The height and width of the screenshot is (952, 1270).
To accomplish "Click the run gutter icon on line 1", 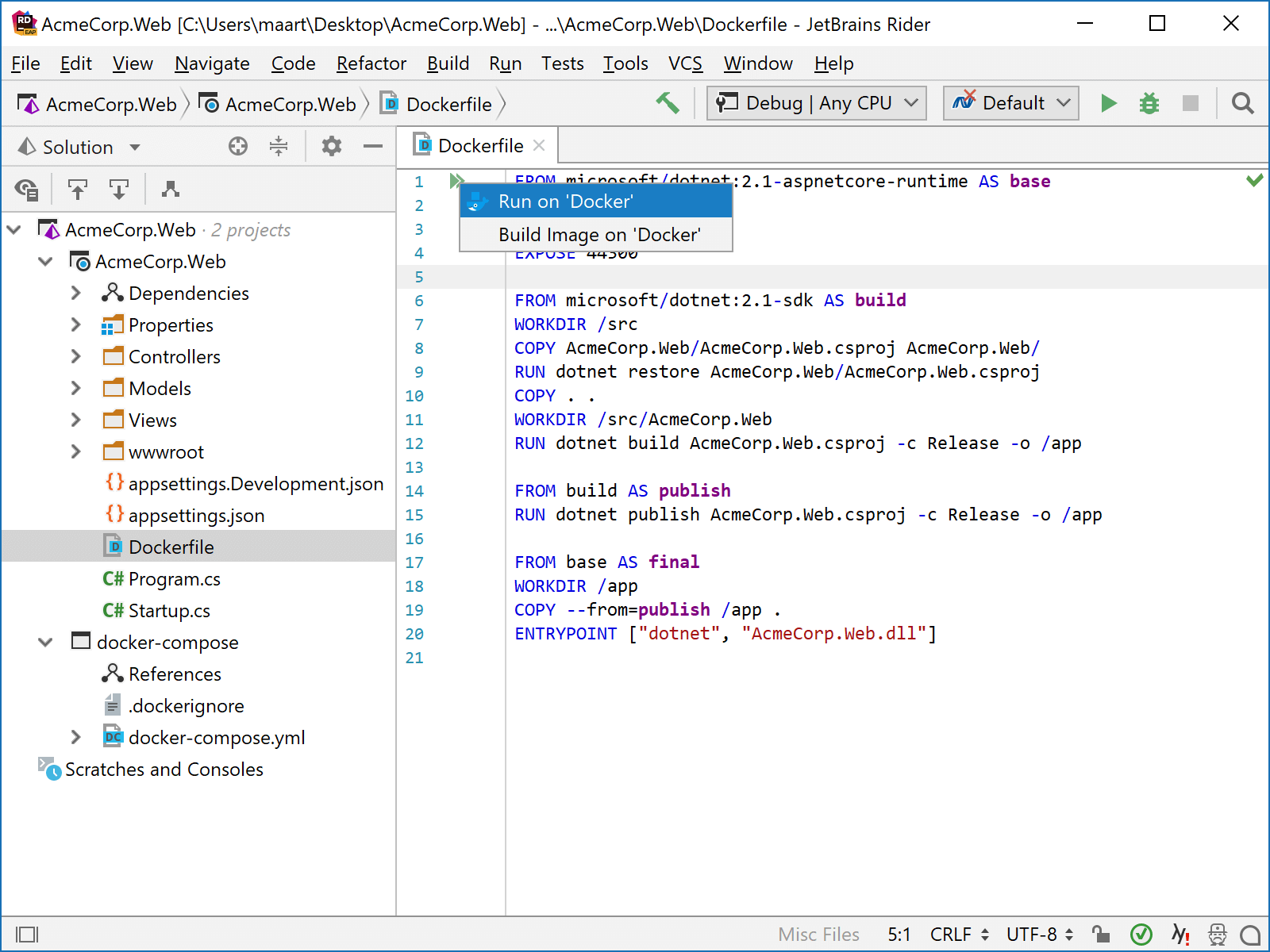I will (456, 181).
